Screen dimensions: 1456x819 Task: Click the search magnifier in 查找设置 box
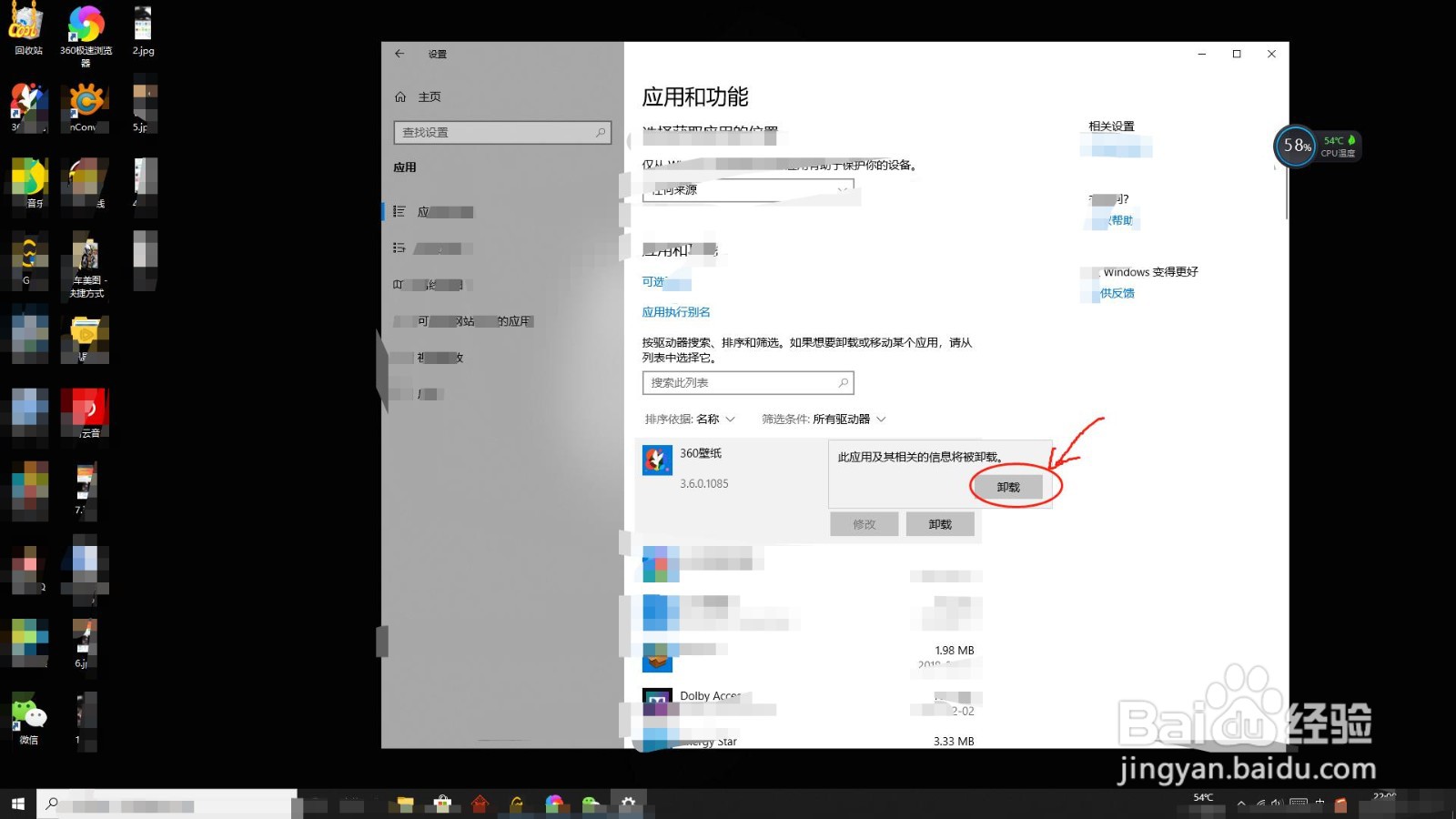point(601,133)
